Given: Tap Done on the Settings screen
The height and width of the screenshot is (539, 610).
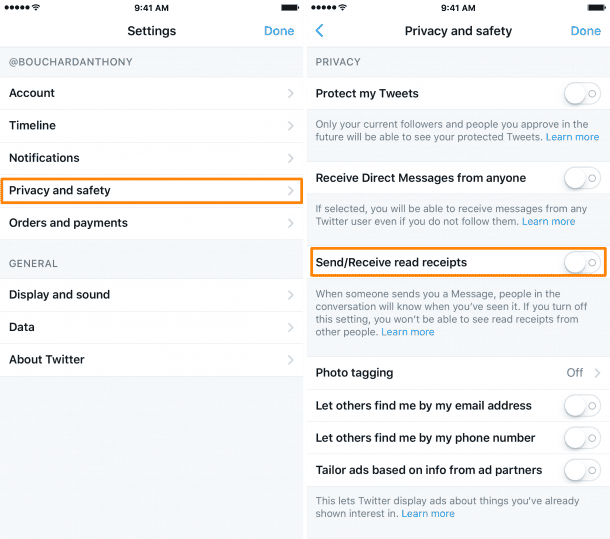Looking at the screenshot, I should coord(279,31).
